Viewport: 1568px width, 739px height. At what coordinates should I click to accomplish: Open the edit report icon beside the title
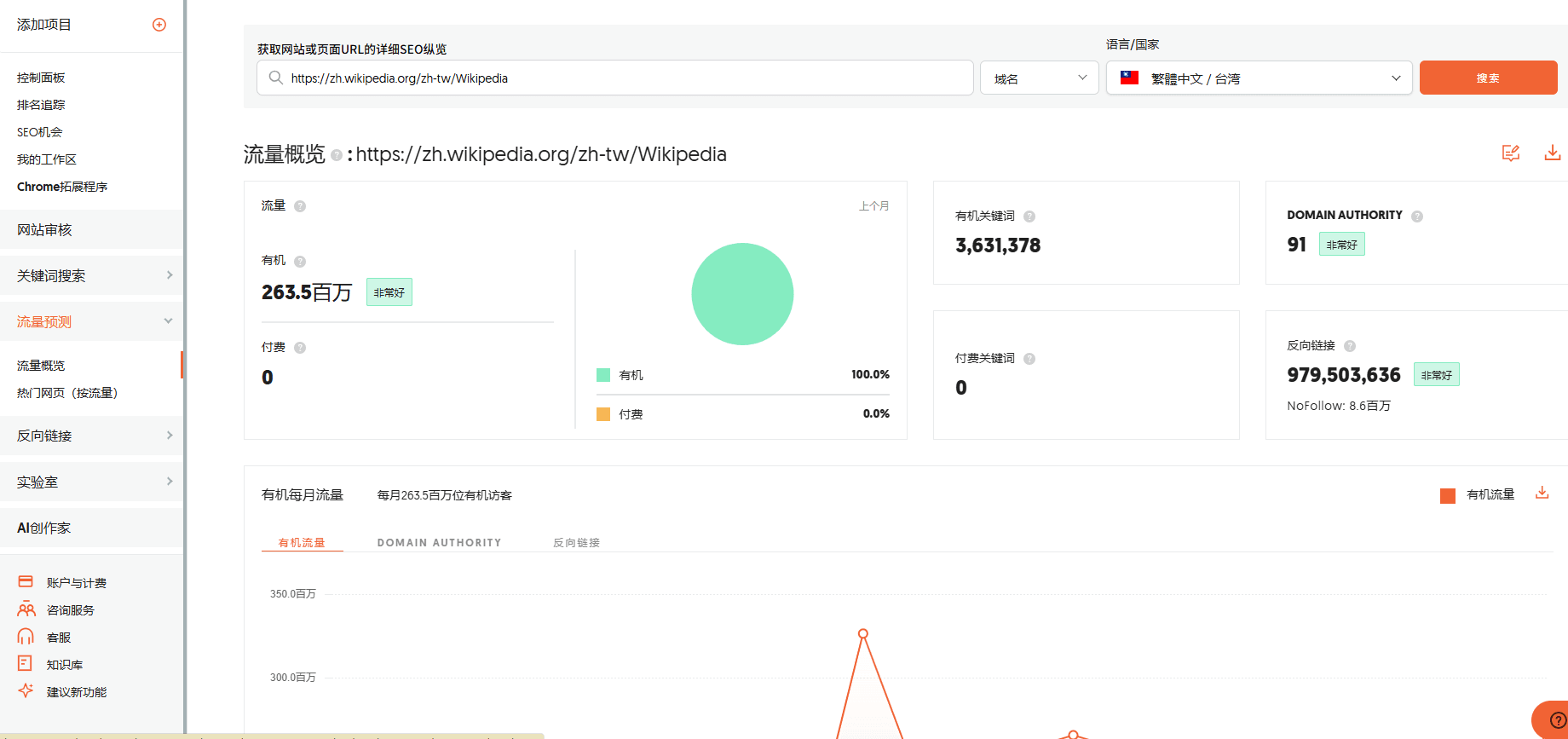[x=1511, y=153]
